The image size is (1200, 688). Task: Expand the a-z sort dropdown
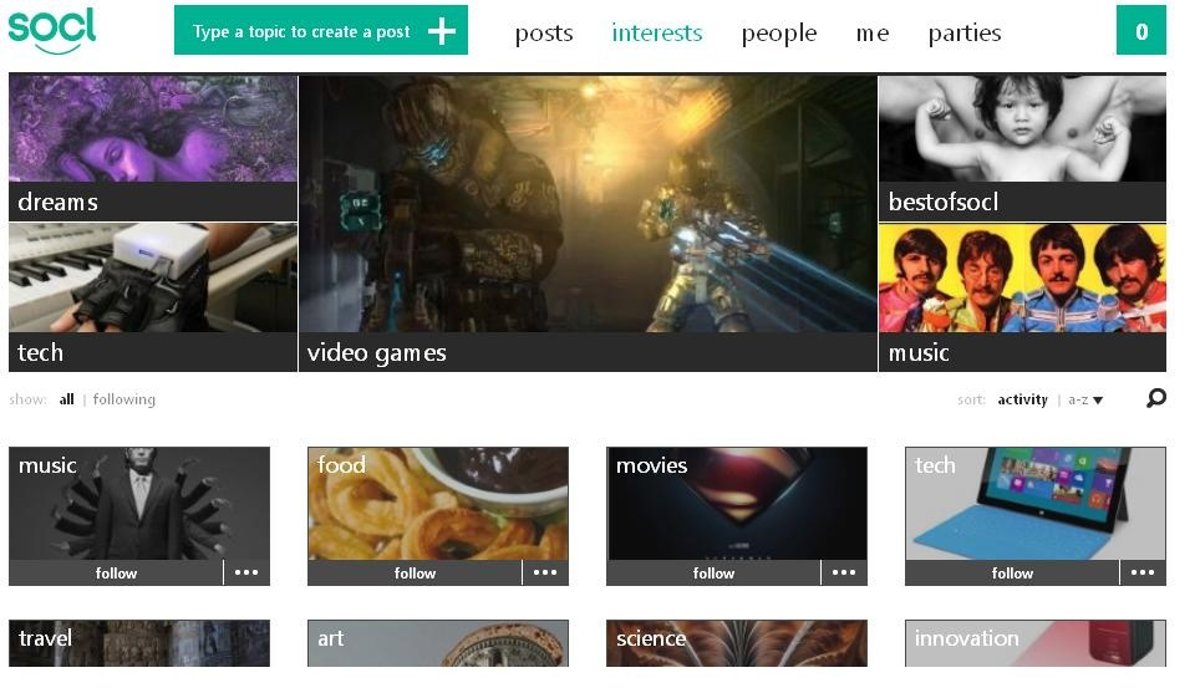point(1085,400)
